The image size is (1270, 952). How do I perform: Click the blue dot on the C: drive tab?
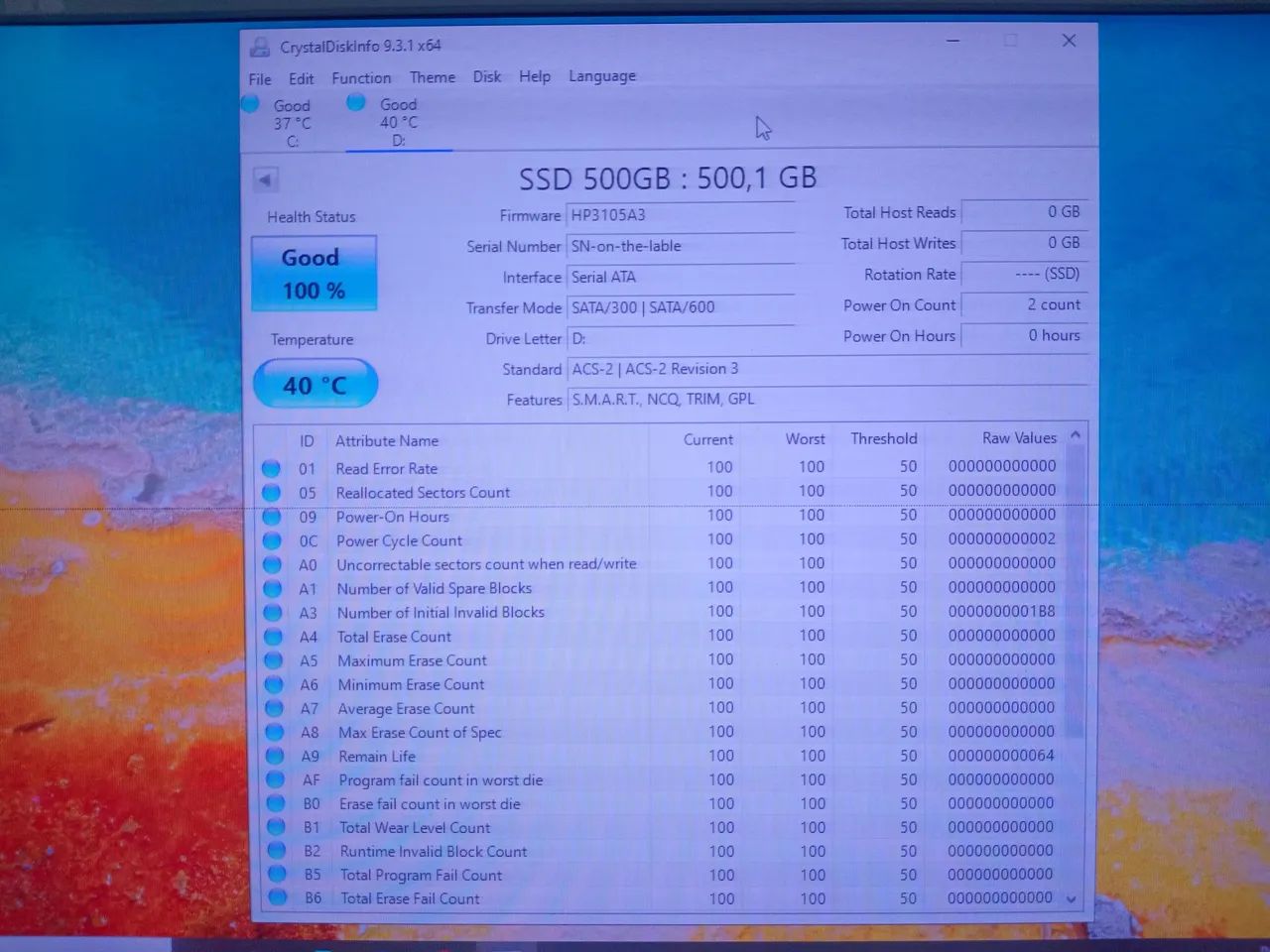[x=251, y=102]
